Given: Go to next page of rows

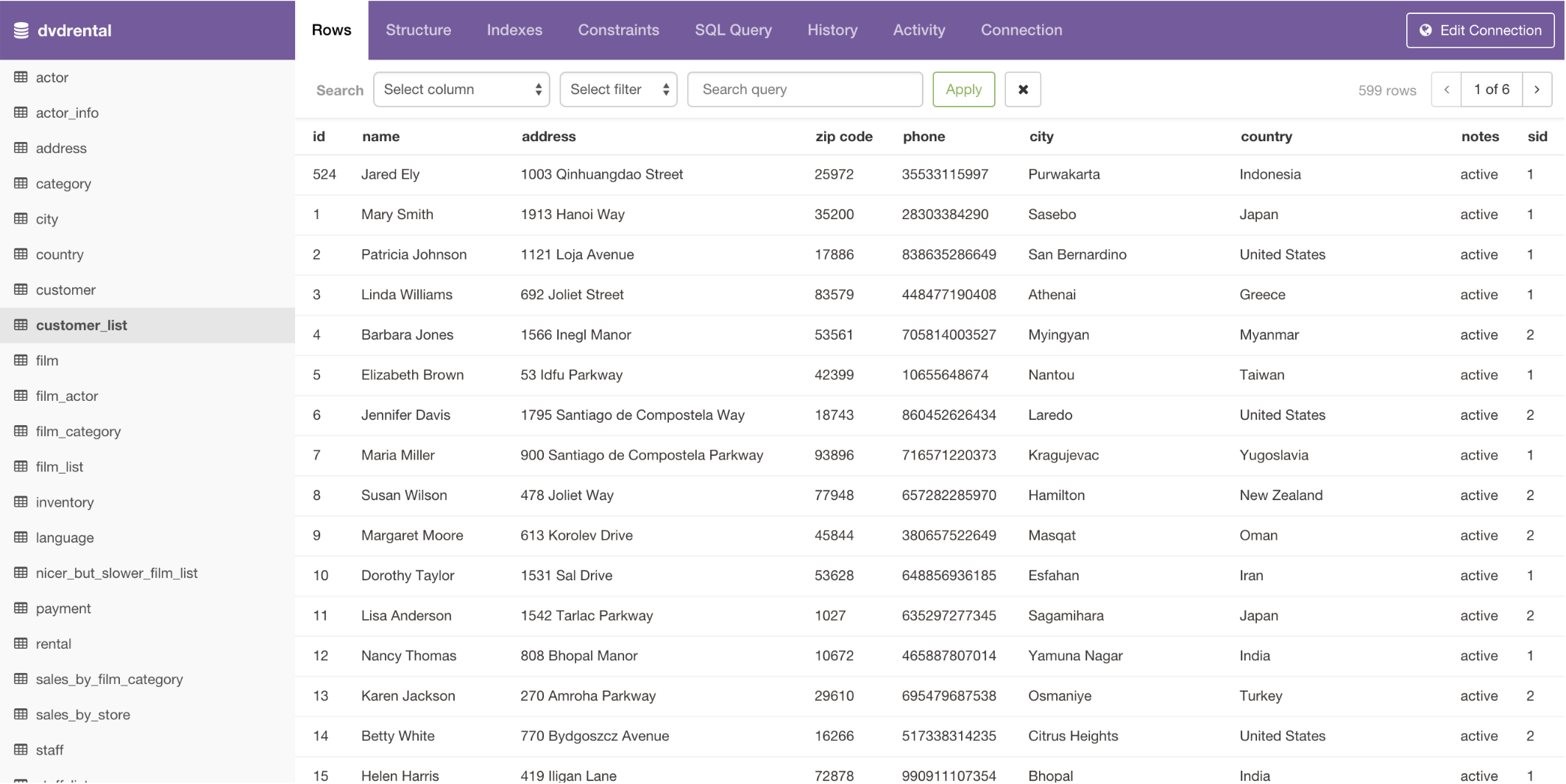Looking at the screenshot, I should [x=1537, y=89].
